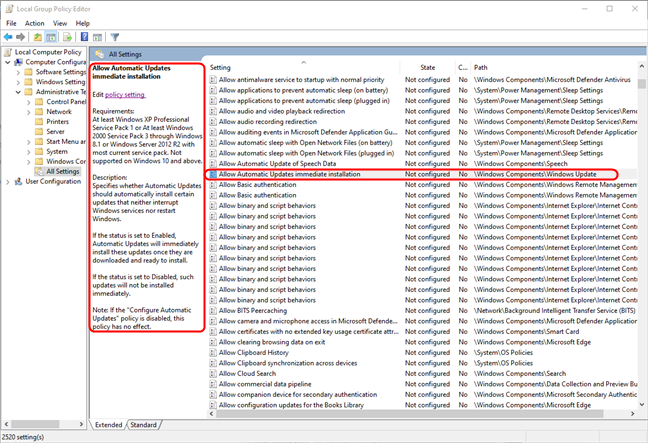Viewport: 648px width, 443px height.
Task: Click the Export List toolbar icon
Action: [67, 37]
